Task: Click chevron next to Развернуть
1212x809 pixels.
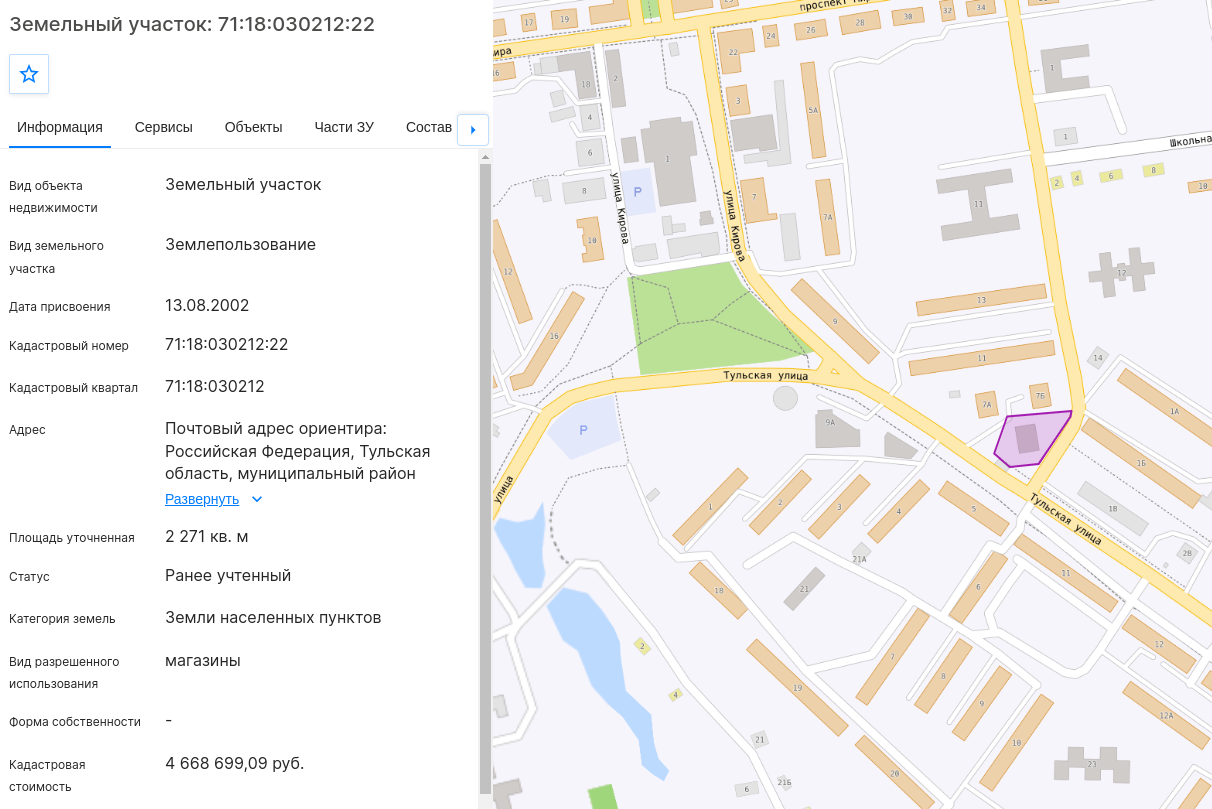Action: (257, 499)
